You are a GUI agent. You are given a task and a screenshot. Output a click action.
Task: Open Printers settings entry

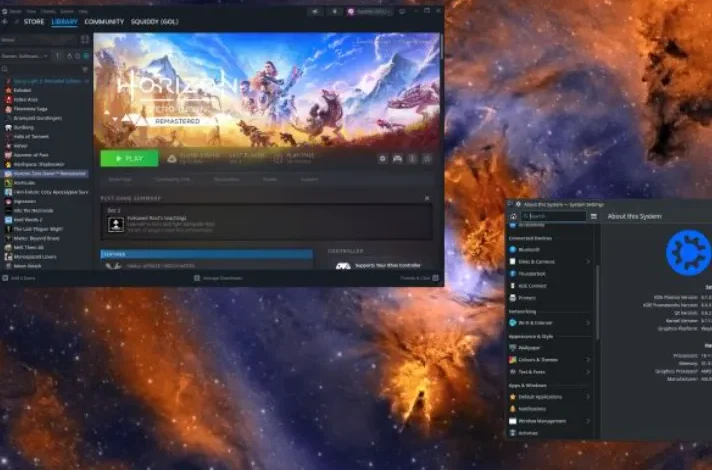(550, 298)
